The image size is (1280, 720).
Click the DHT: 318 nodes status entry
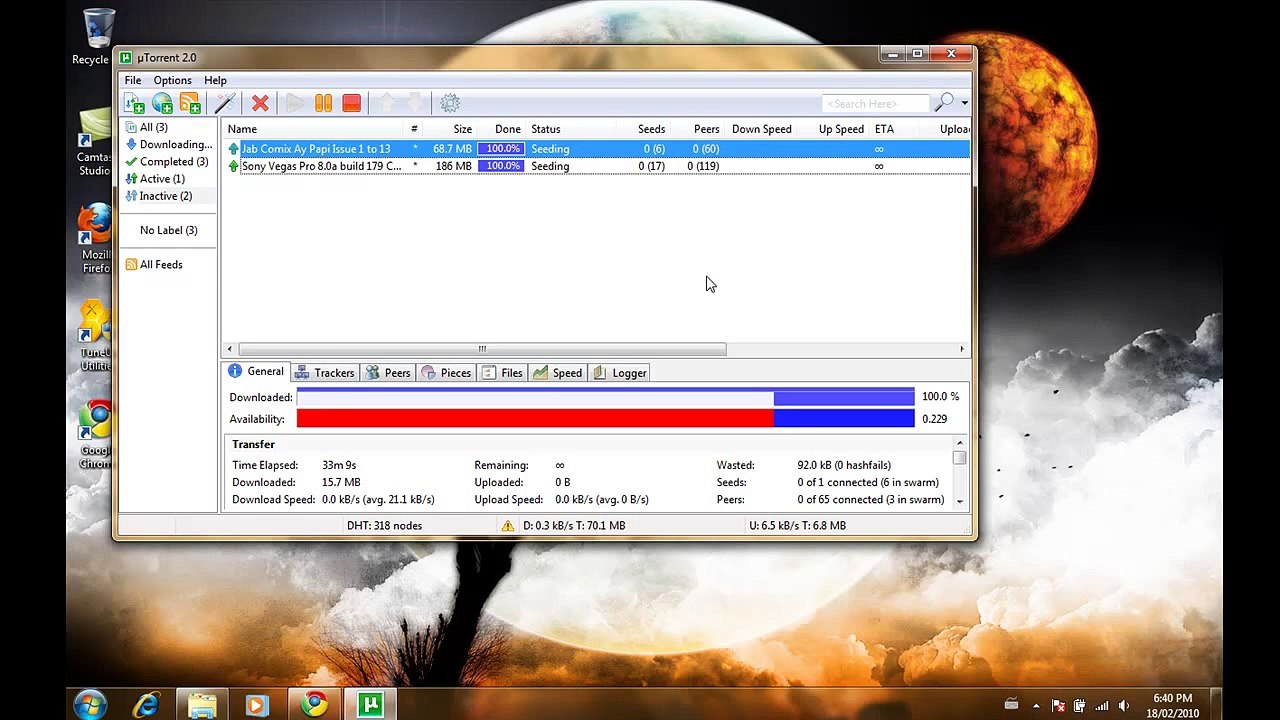(384, 525)
